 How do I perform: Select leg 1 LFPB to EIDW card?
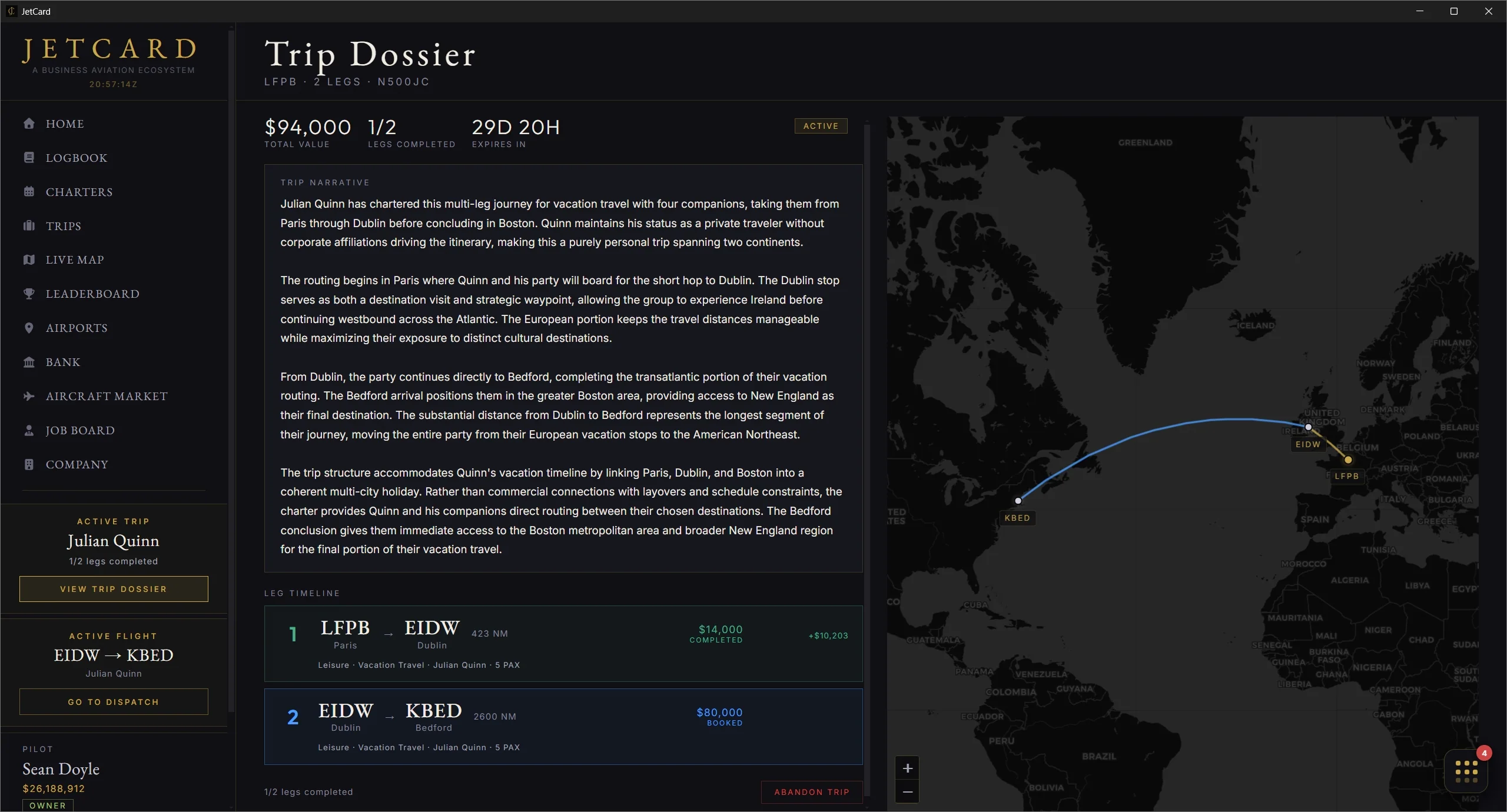[563, 644]
